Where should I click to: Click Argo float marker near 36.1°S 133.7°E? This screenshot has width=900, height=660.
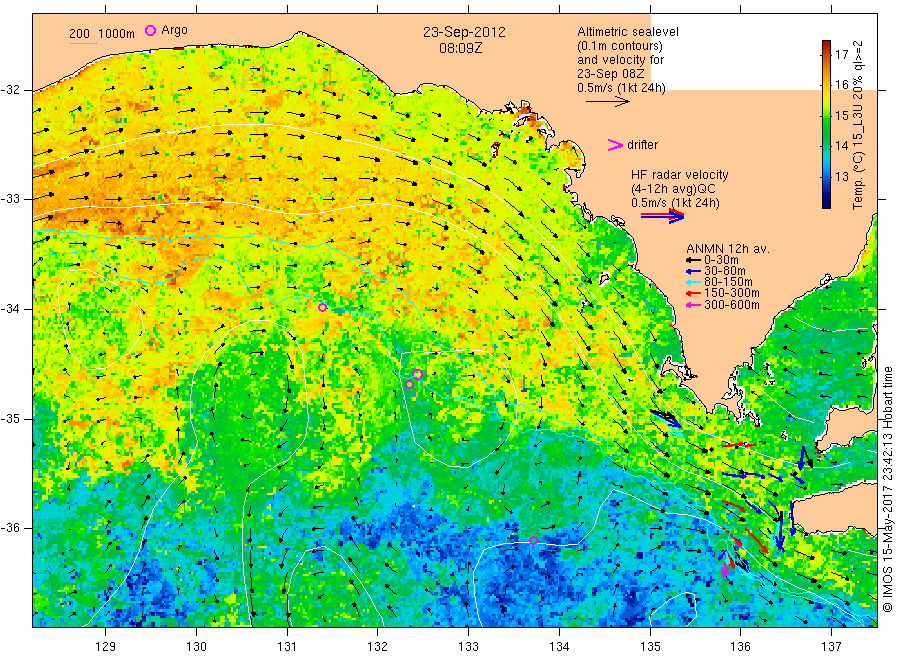pos(533,541)
